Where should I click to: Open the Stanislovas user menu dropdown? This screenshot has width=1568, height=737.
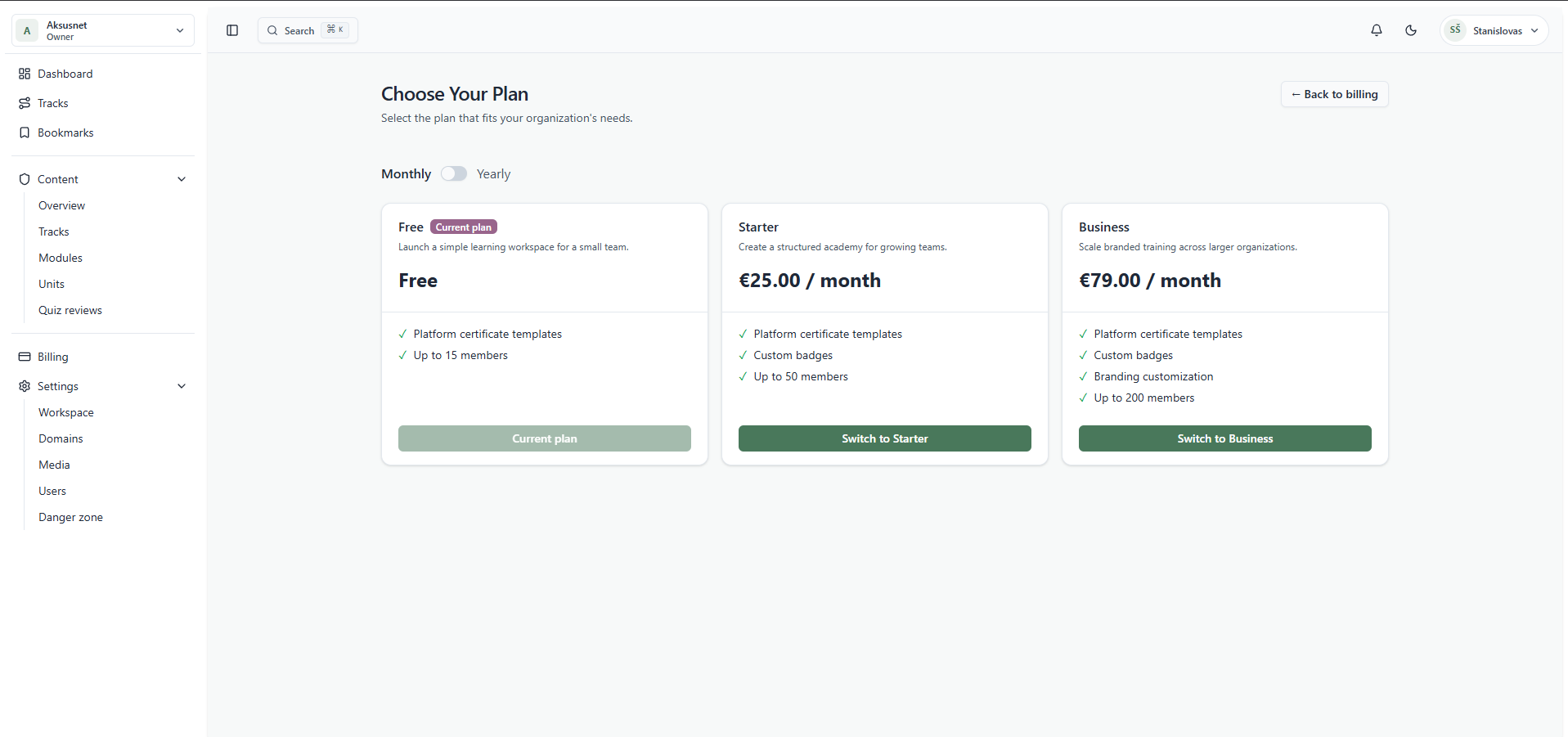pyautogui.click(x=1494, y=30)
